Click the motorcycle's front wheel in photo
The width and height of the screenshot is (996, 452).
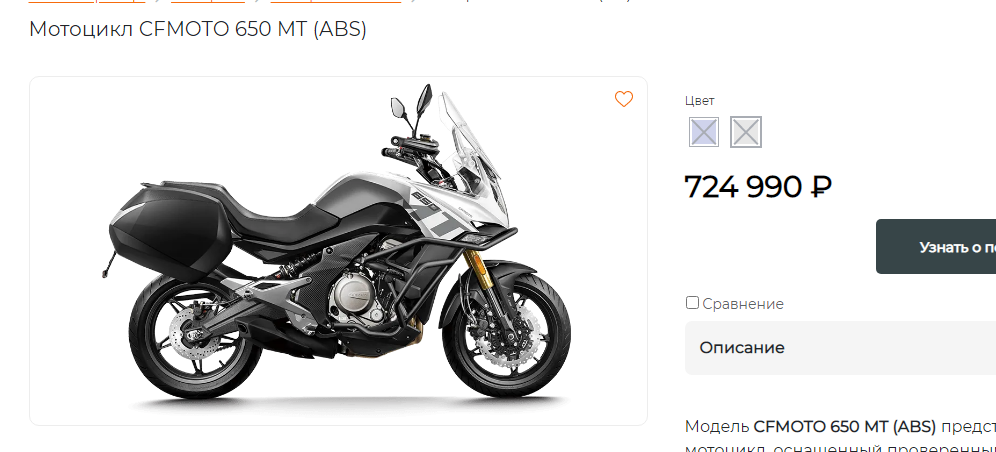coord(506,333)
